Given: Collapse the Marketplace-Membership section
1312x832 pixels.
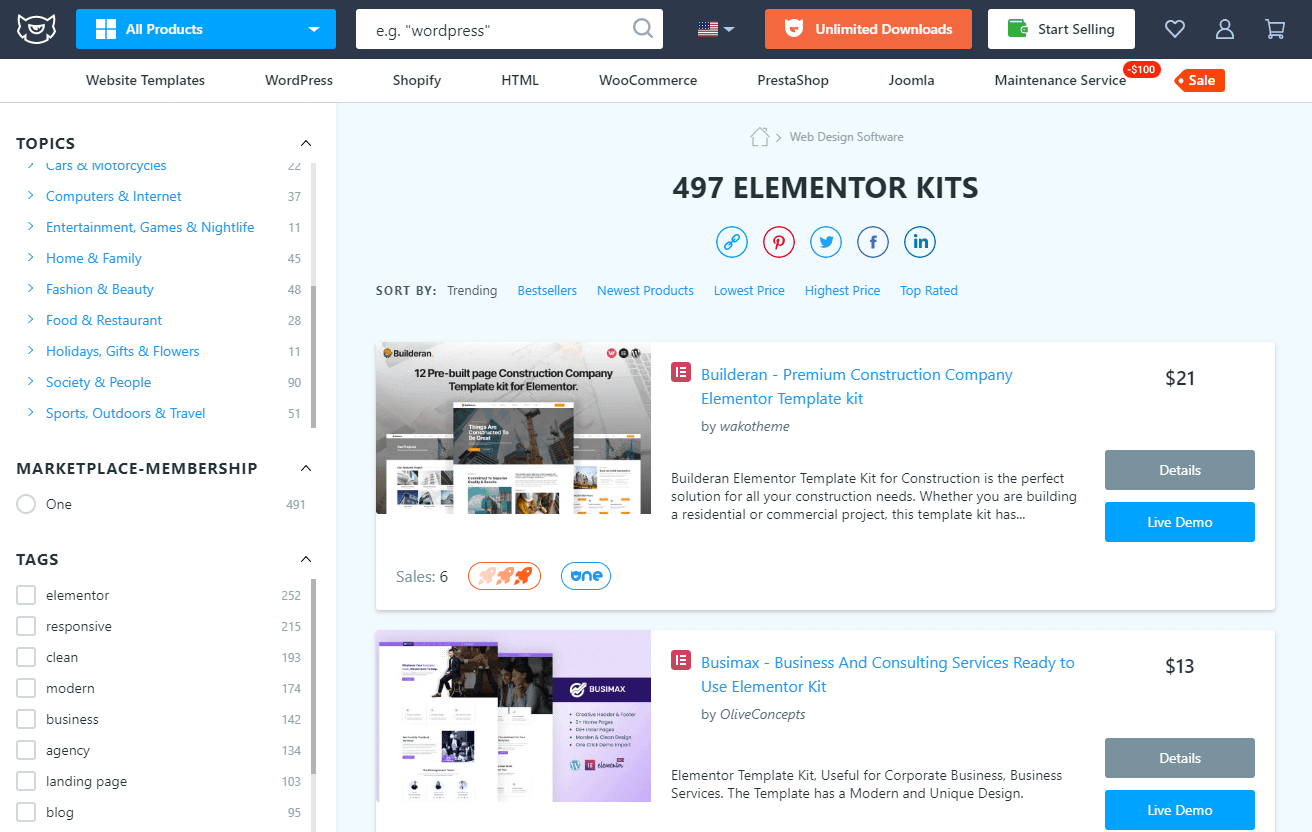Looking at the screenshot, I should click(x=306, y=468).
